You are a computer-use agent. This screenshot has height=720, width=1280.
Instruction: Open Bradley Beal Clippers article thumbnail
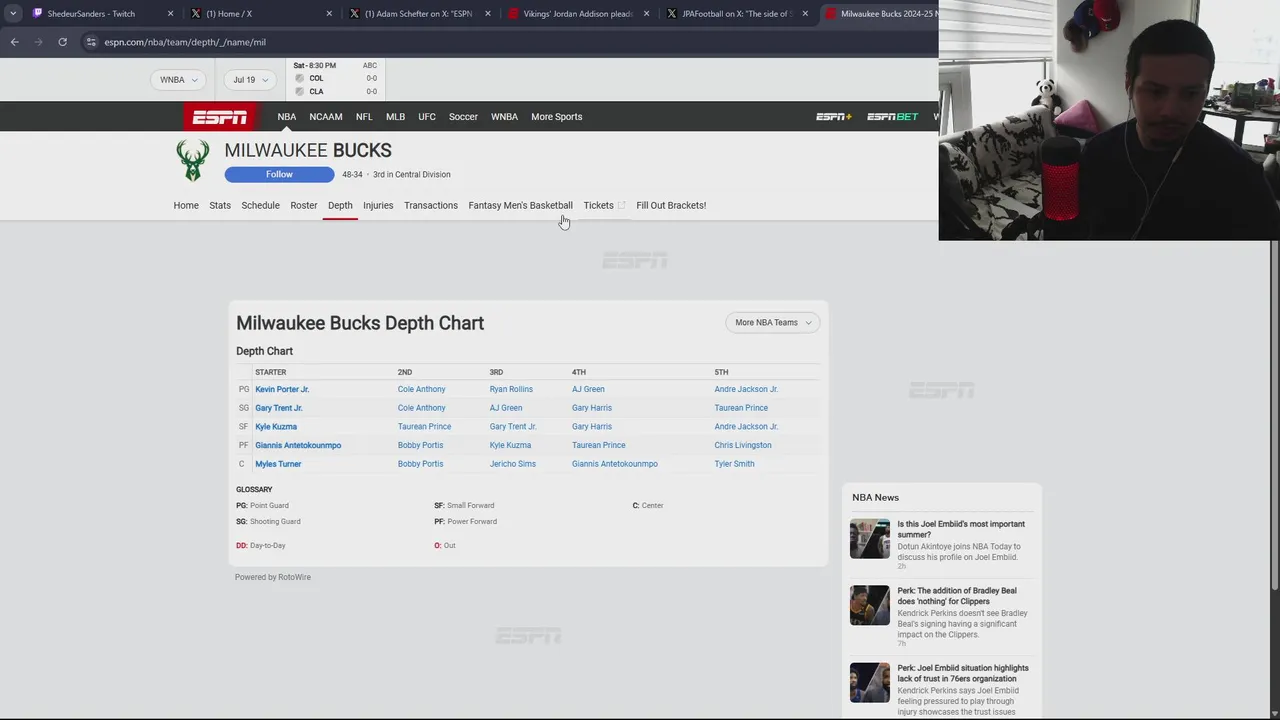coord(869,605)
